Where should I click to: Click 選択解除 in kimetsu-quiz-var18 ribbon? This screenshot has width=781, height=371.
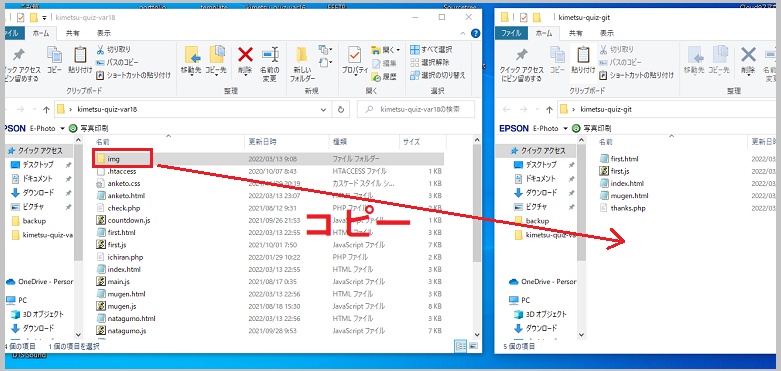click(429, 62)
